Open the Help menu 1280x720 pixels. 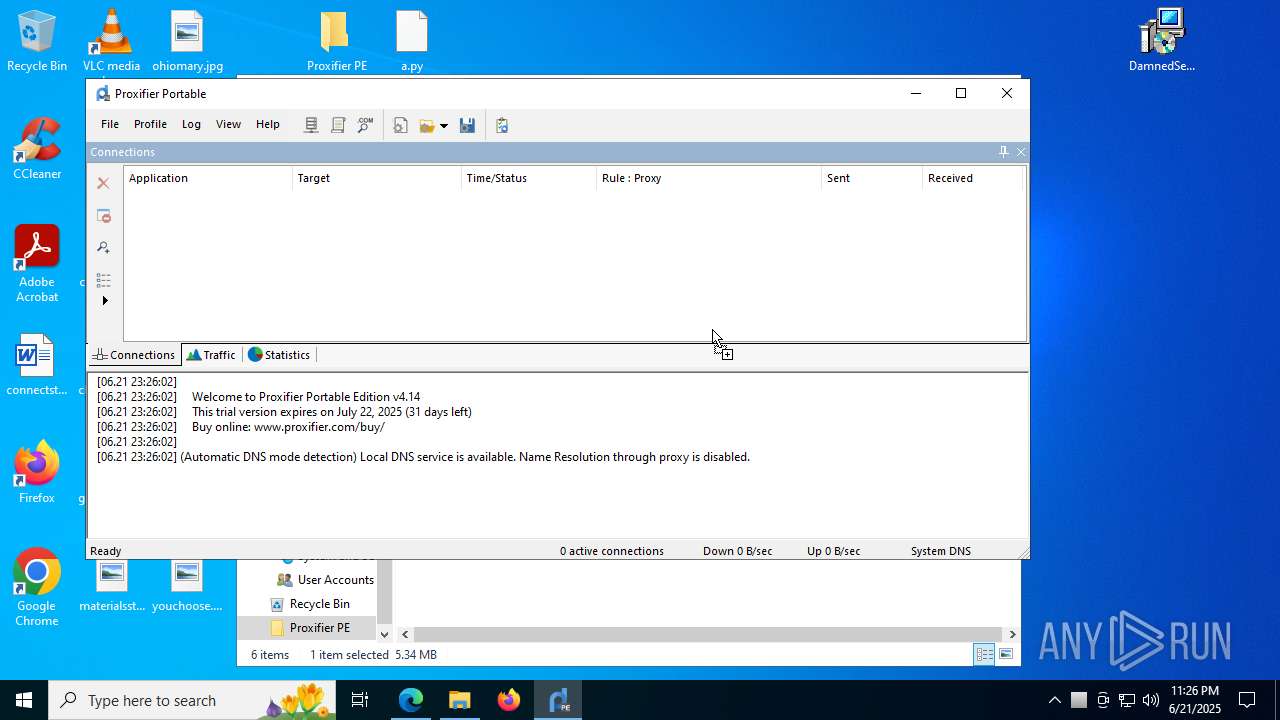[268, 124]
